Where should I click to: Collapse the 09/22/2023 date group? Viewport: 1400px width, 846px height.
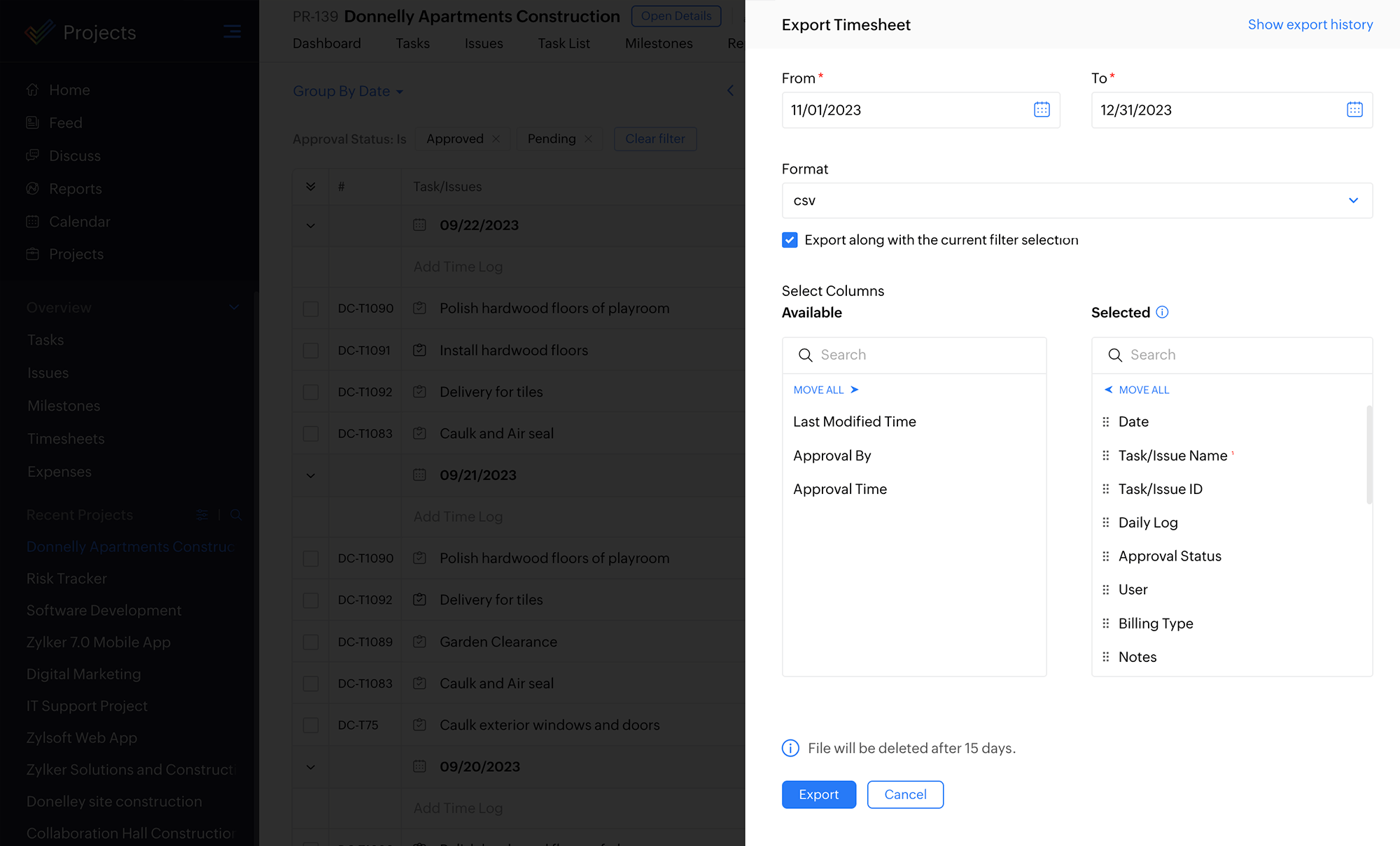point(311,225)
